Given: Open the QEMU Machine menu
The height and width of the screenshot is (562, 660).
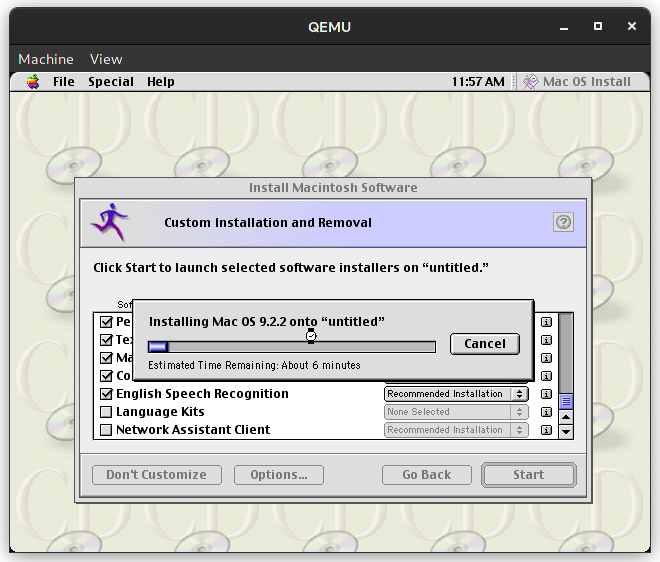Looking at the screenshot, I should (46, 59).
